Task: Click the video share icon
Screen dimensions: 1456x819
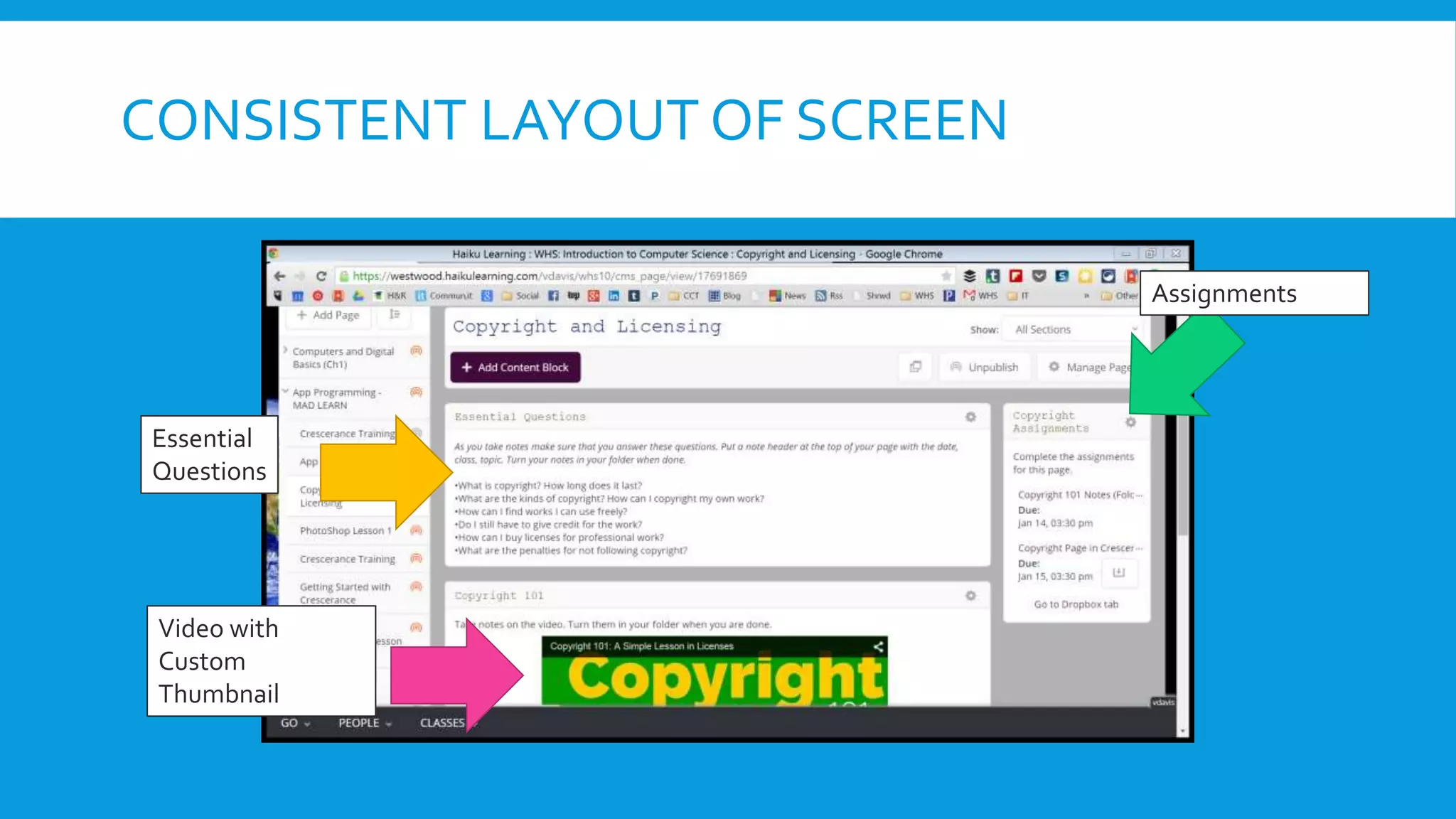Action: click(x=879, y=646)
